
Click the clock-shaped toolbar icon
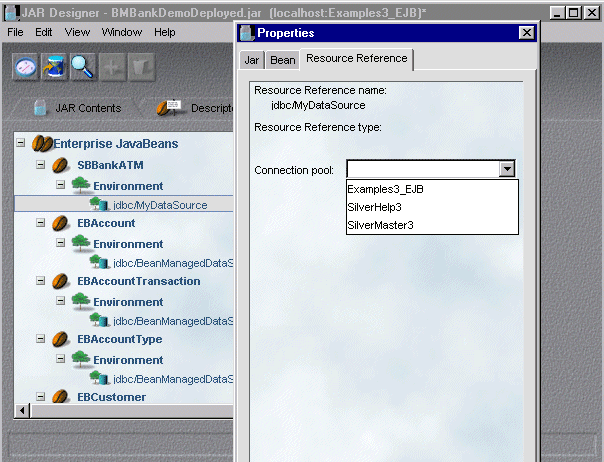pos(26,67)
